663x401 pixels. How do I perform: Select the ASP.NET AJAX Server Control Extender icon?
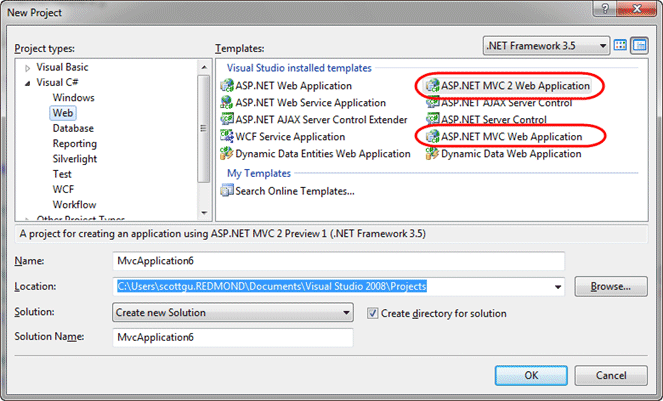click(227, 119)
